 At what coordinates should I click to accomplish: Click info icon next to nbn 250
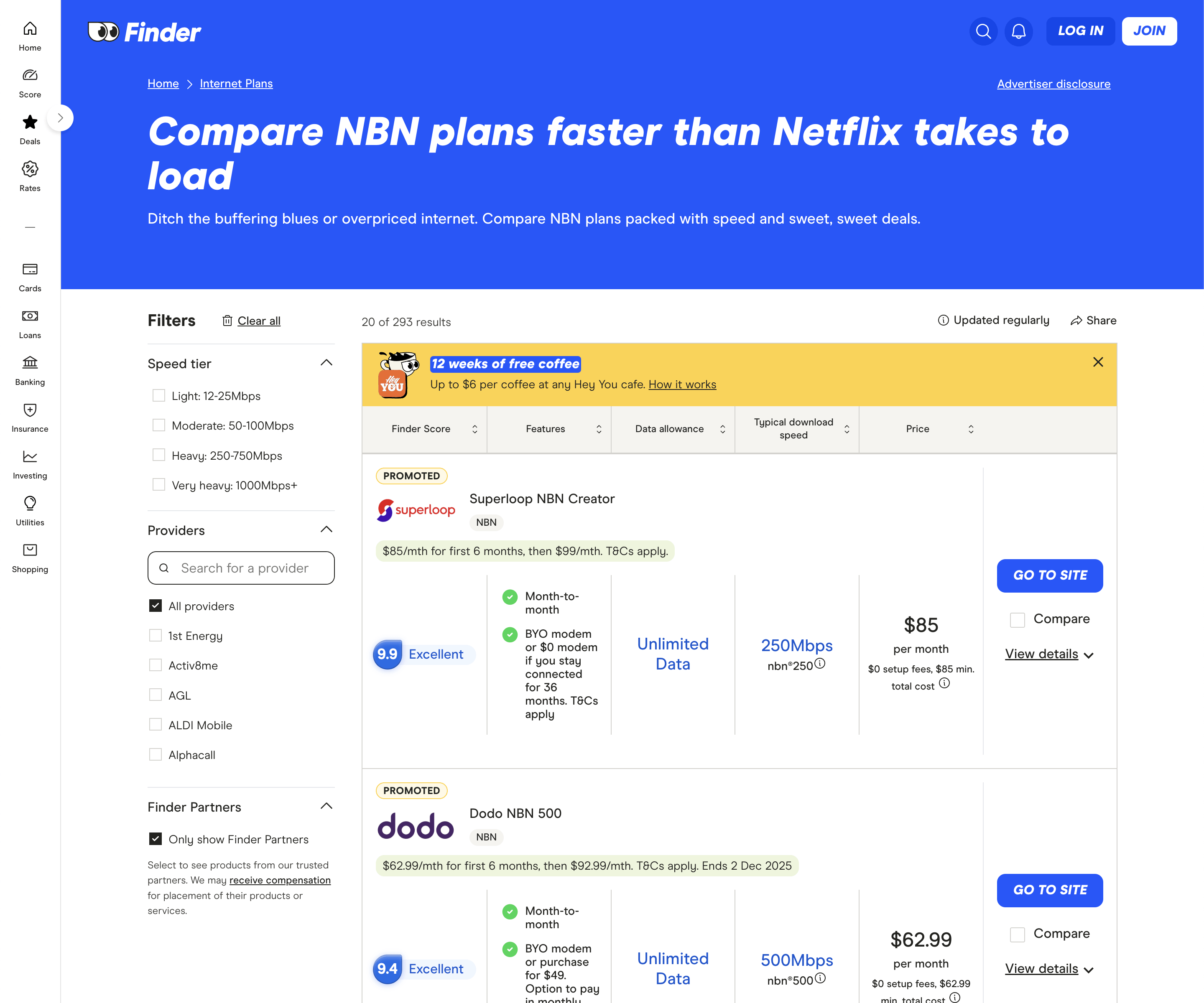821,664
